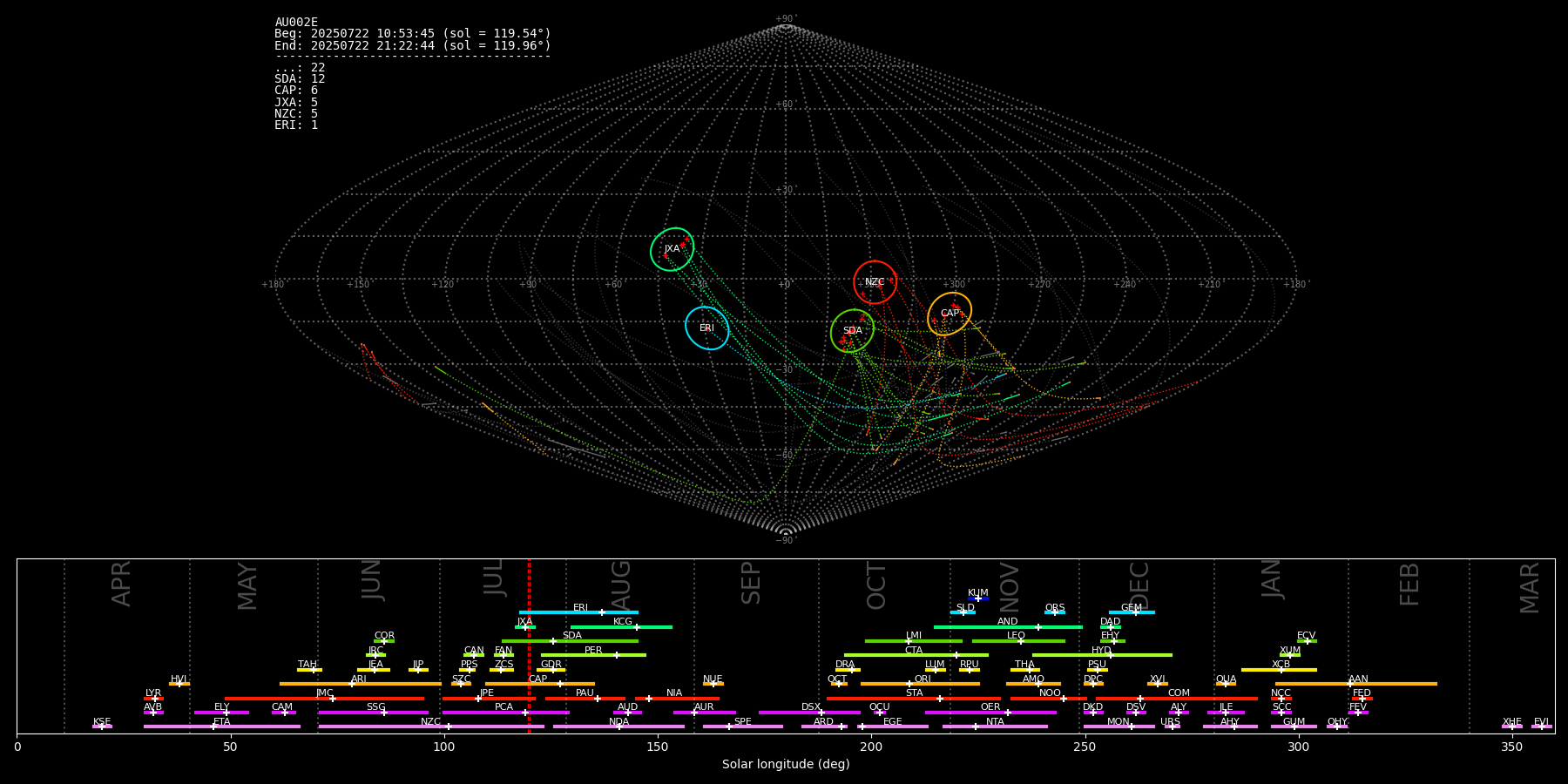Click the KSE shower label in timeline
The width and height of the screenshot is (1568, 784).
click(x=102, y=721)
